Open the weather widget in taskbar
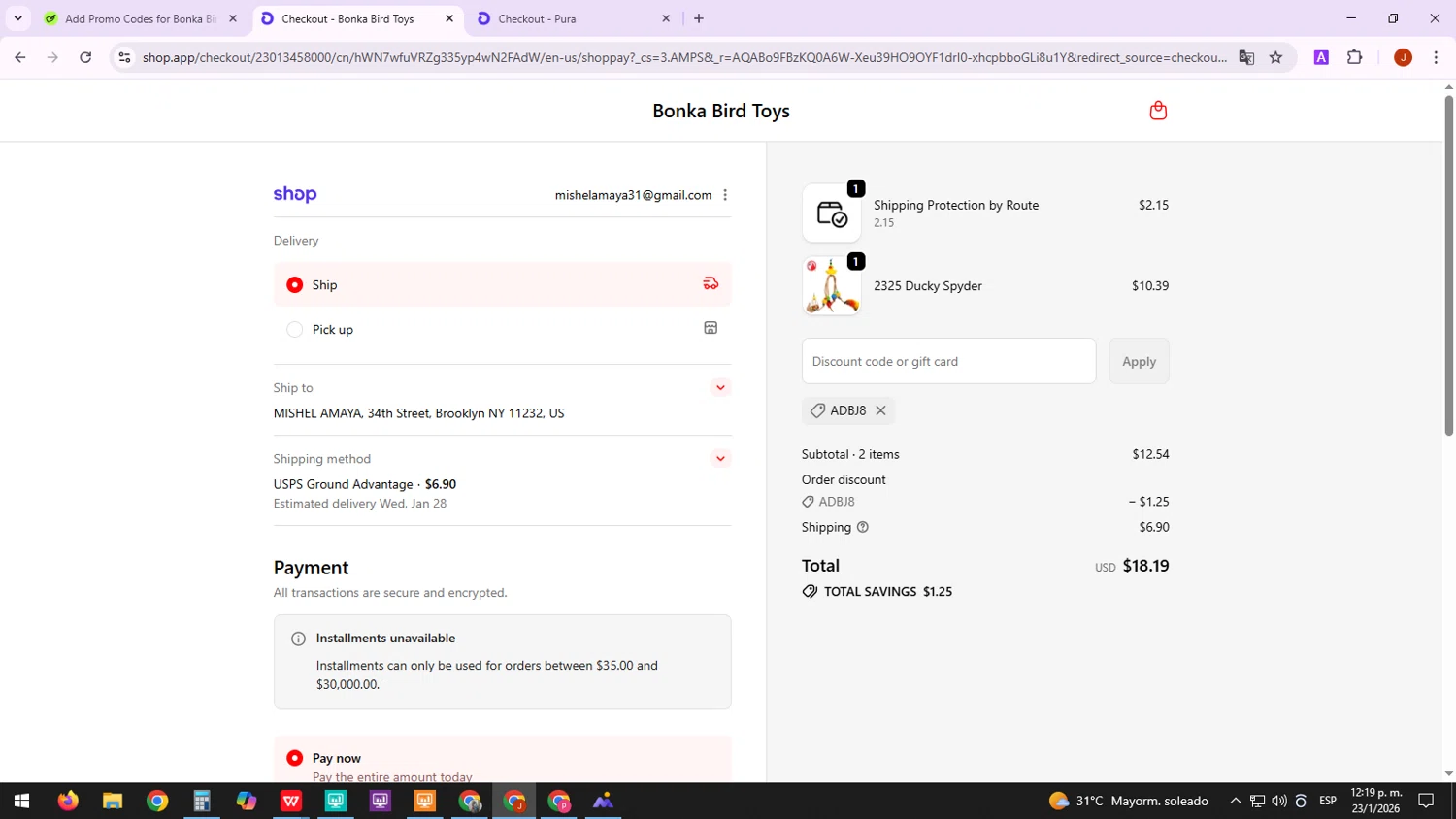1456x819 pixels. (1129, 801)
